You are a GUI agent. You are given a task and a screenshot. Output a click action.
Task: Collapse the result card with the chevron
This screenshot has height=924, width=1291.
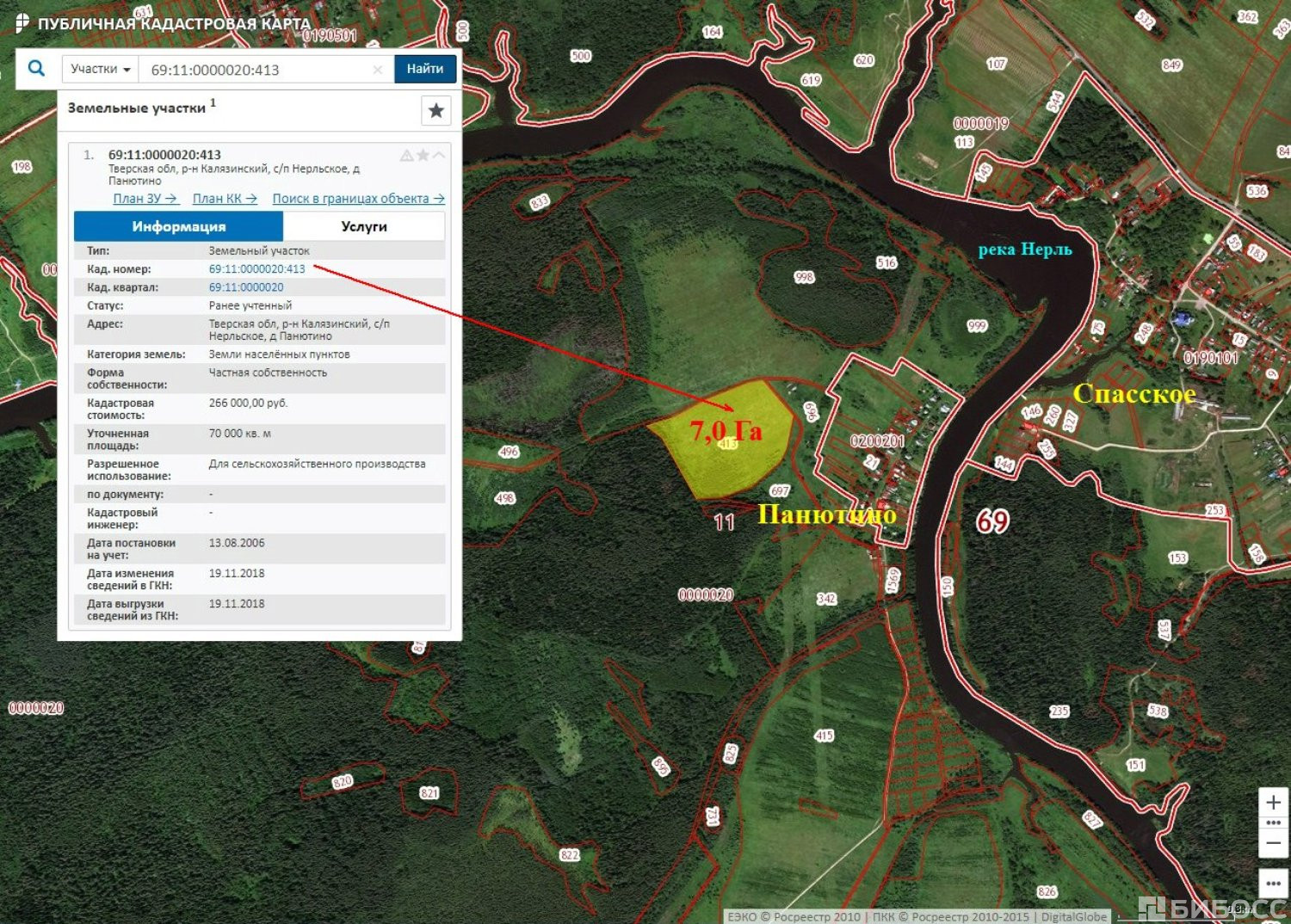coord(439,155)
